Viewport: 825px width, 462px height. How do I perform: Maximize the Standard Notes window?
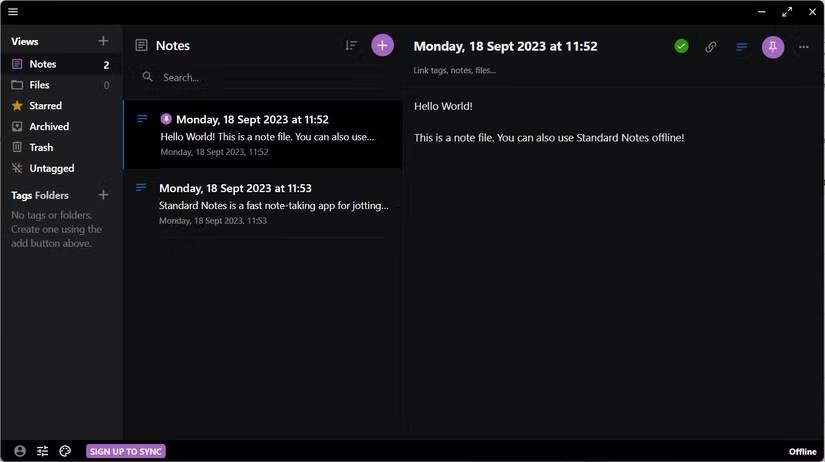[787, 12]
